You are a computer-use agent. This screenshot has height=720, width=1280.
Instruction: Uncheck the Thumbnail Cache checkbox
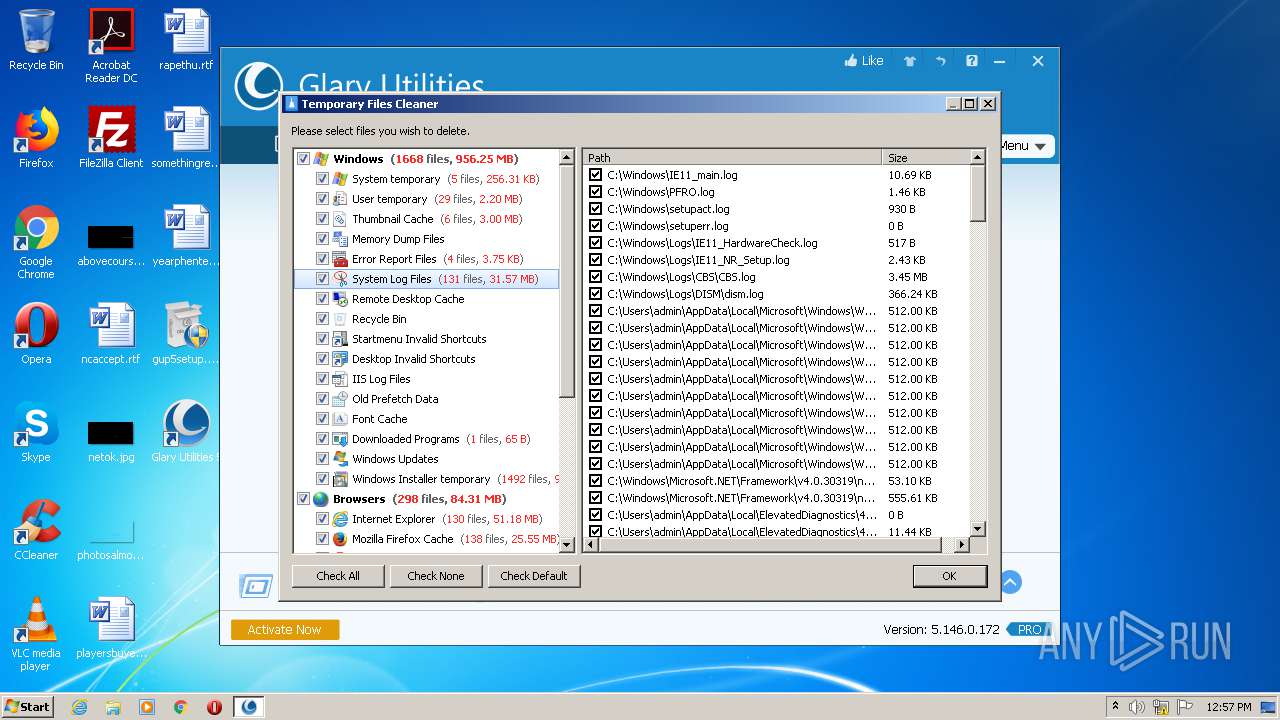(322, 219)
